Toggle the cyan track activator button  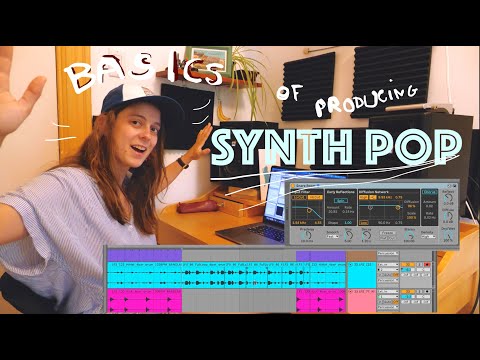click(x=408, y=264)
